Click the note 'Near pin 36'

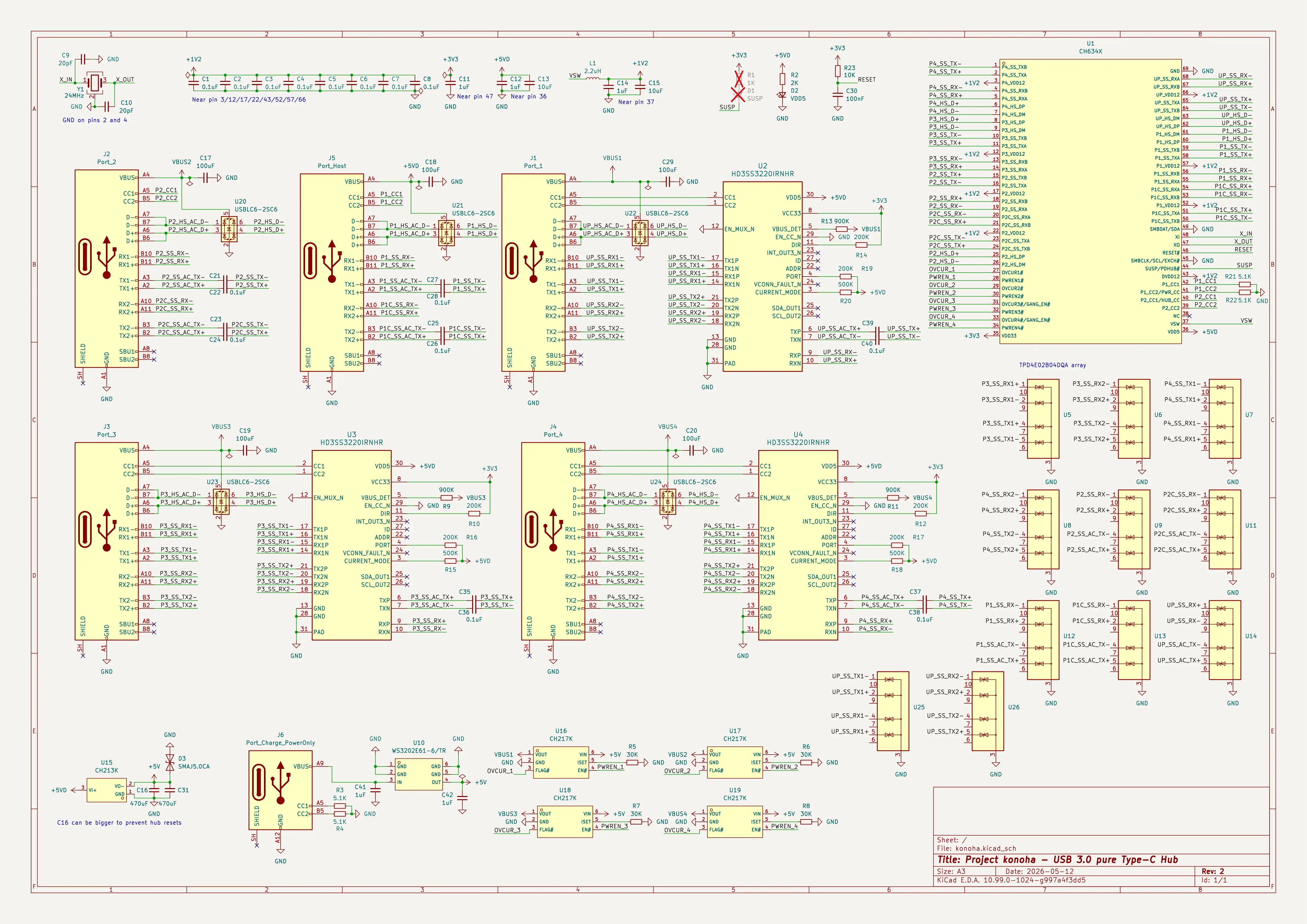tap(528, 96)
